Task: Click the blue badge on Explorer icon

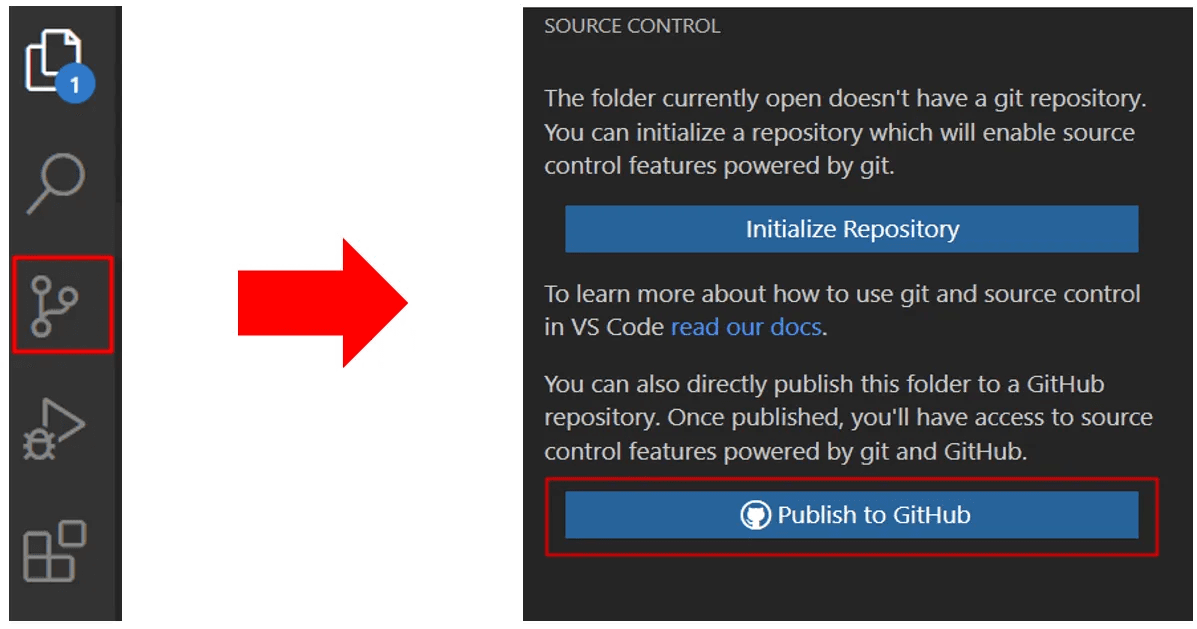Action: coord(75,83)
